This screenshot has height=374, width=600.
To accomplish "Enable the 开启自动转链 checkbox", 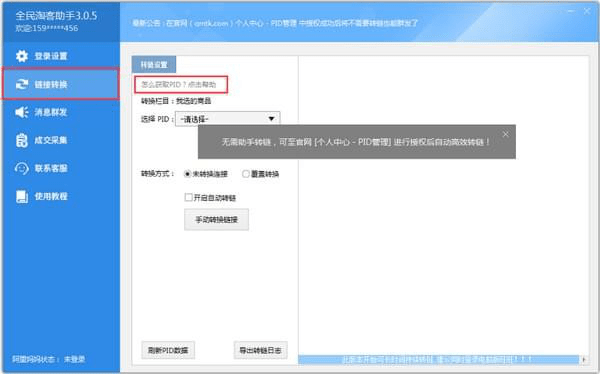I will tap(188, 198).
